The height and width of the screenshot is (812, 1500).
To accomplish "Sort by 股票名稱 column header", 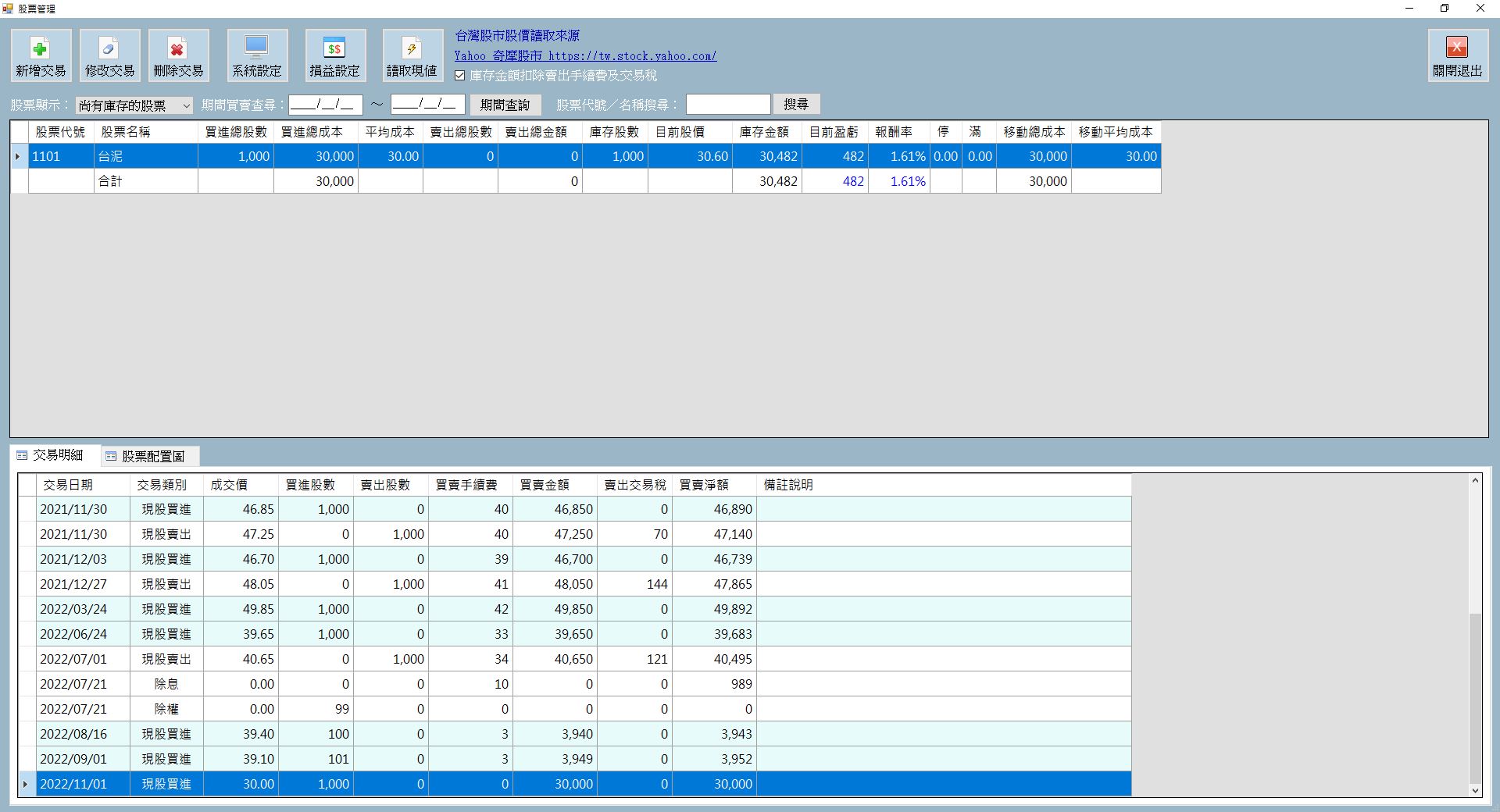I will (146, 132).
